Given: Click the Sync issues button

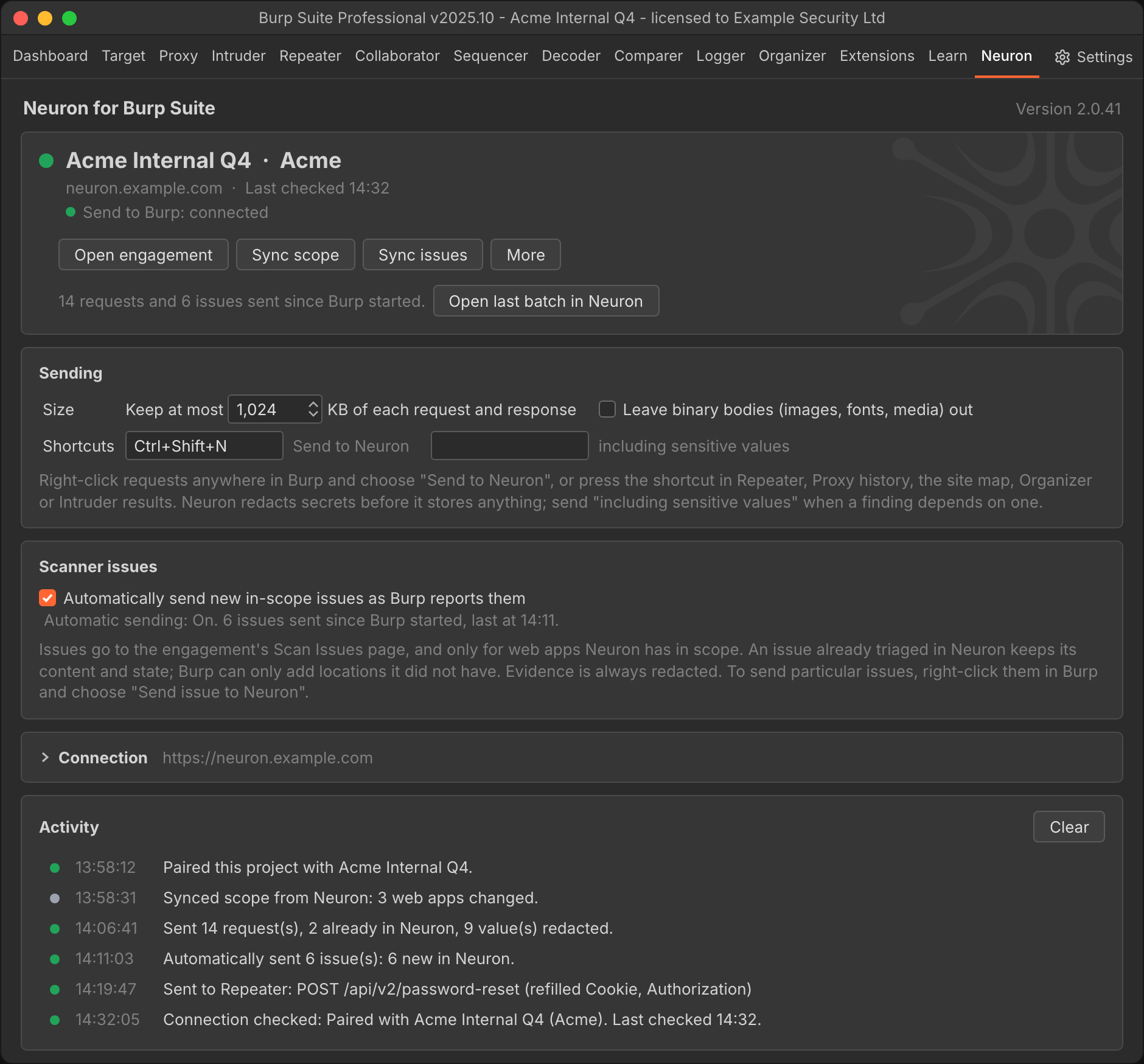Looking at the screenshot, I should pyautogui.click(x=423, y=254).
